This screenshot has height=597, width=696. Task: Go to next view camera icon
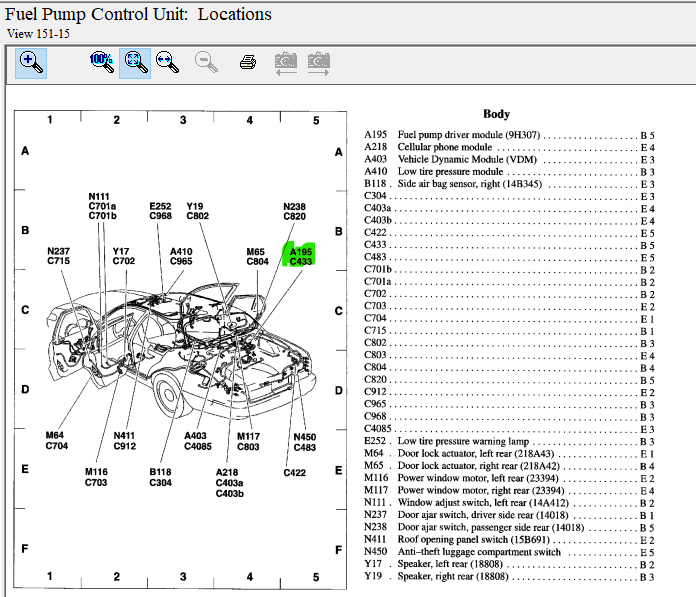[x=319, y=62]
